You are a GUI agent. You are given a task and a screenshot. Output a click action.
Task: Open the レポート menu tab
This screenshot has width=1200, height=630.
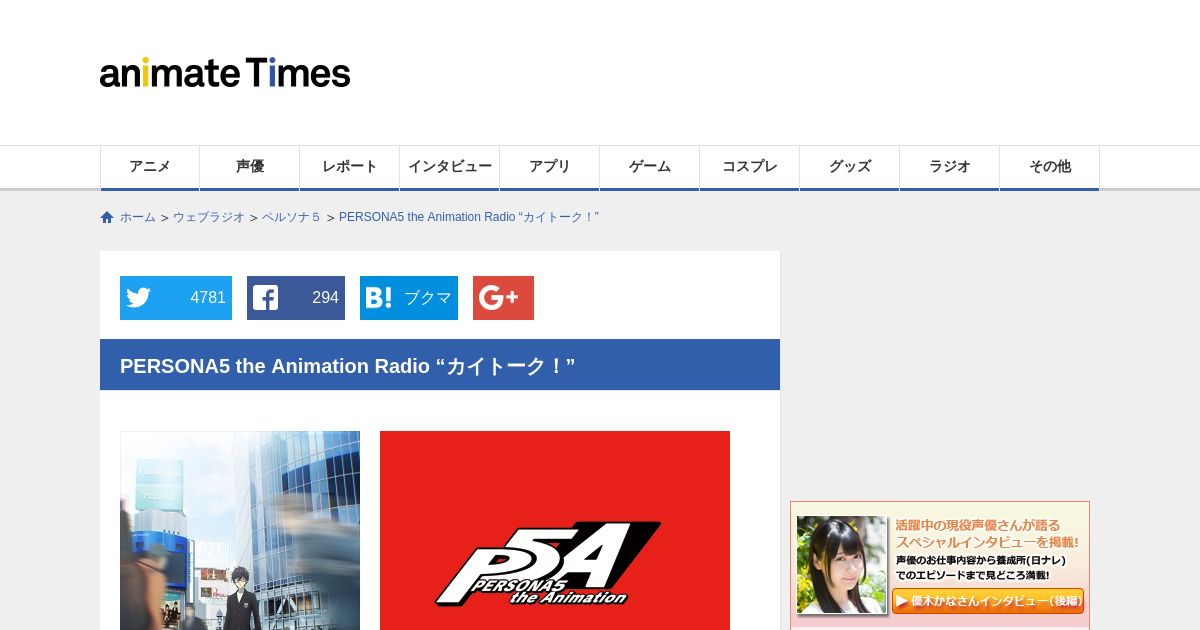click(350, 167)
